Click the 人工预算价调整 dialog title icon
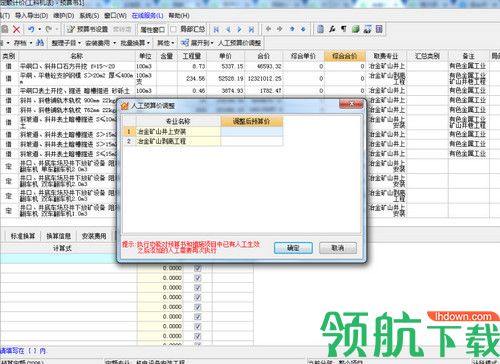This screenshot has width=500, height=364. click(125, 106)
